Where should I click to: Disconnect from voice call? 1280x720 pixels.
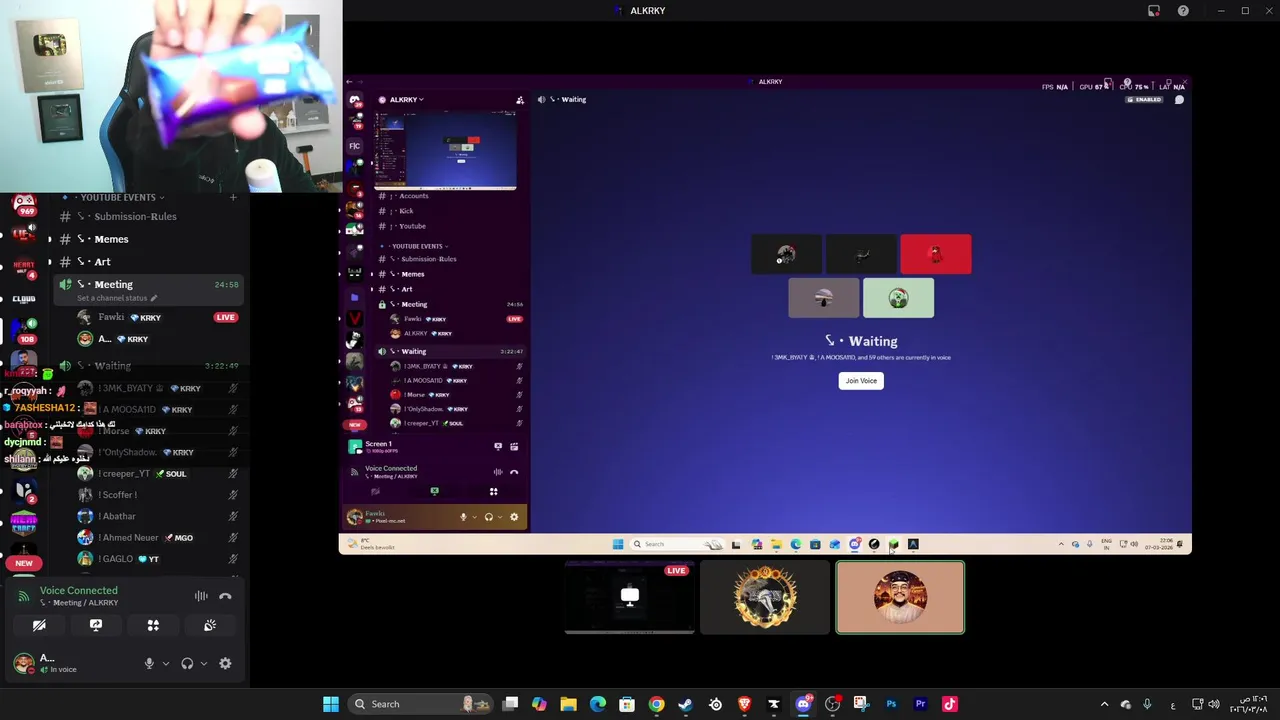[x=225, y=596]
